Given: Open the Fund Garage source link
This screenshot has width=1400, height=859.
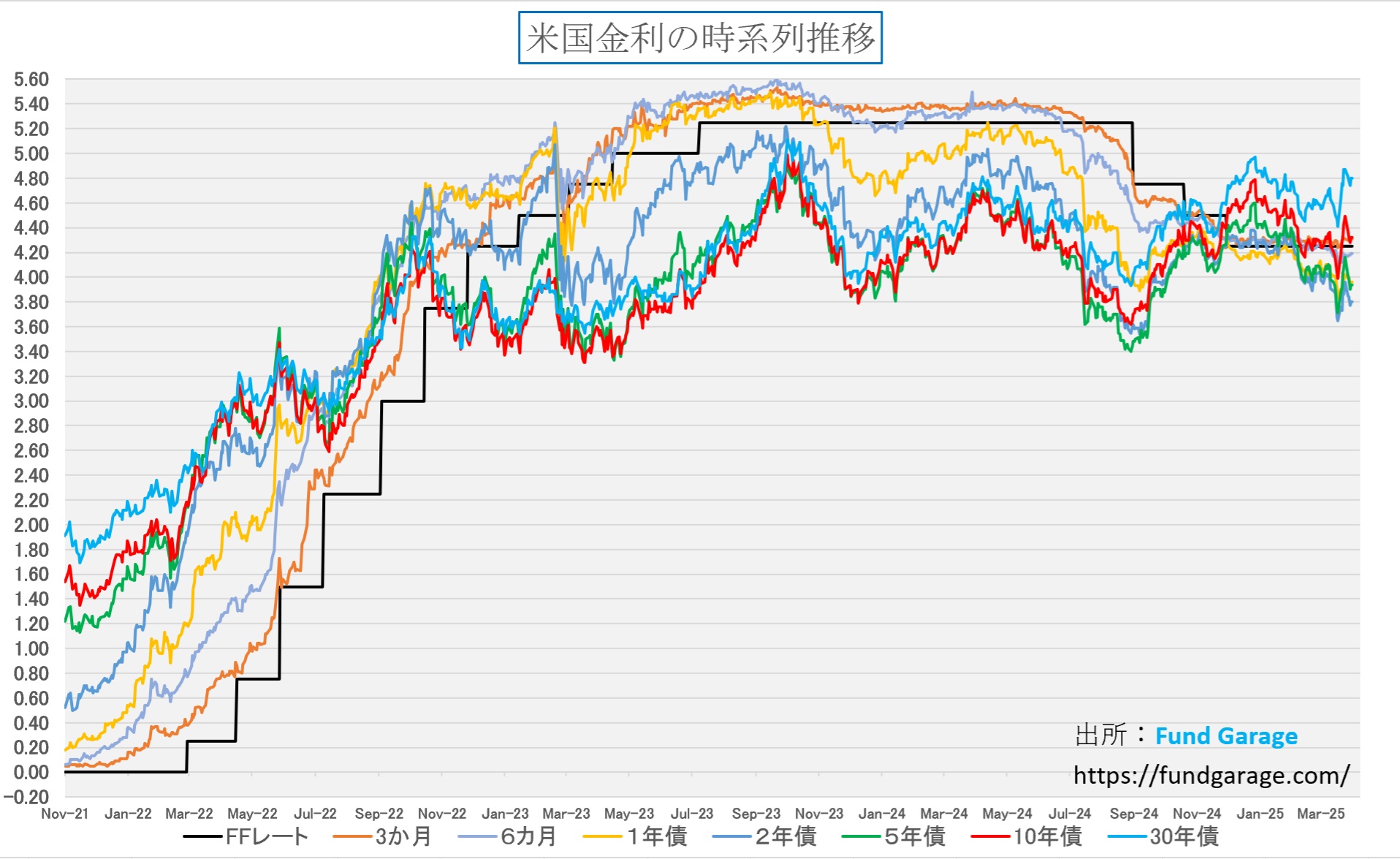Looking at the screenshot, I should [1225, 735].
